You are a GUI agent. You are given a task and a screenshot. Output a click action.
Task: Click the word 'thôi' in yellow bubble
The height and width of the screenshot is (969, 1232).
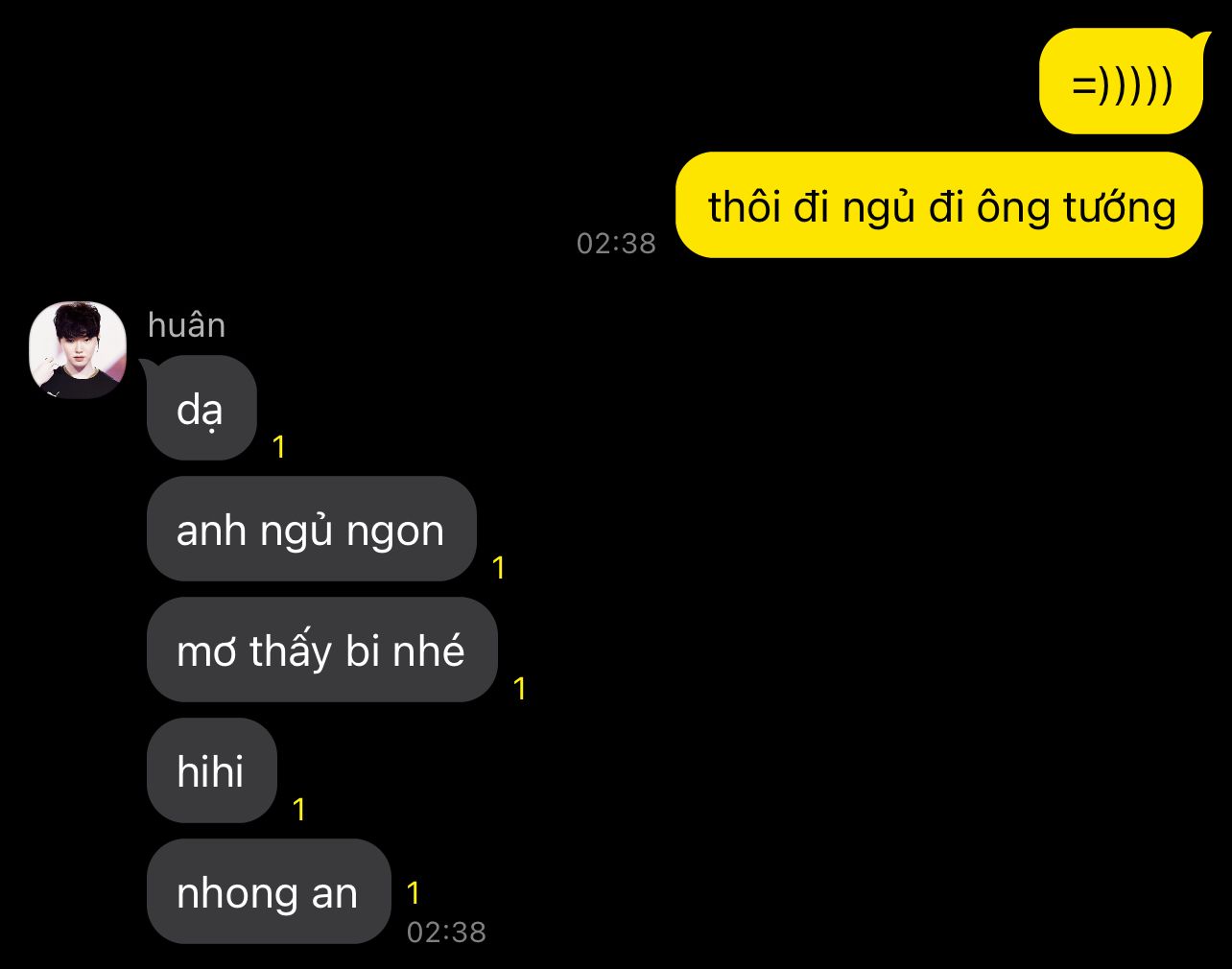point(745,207)
